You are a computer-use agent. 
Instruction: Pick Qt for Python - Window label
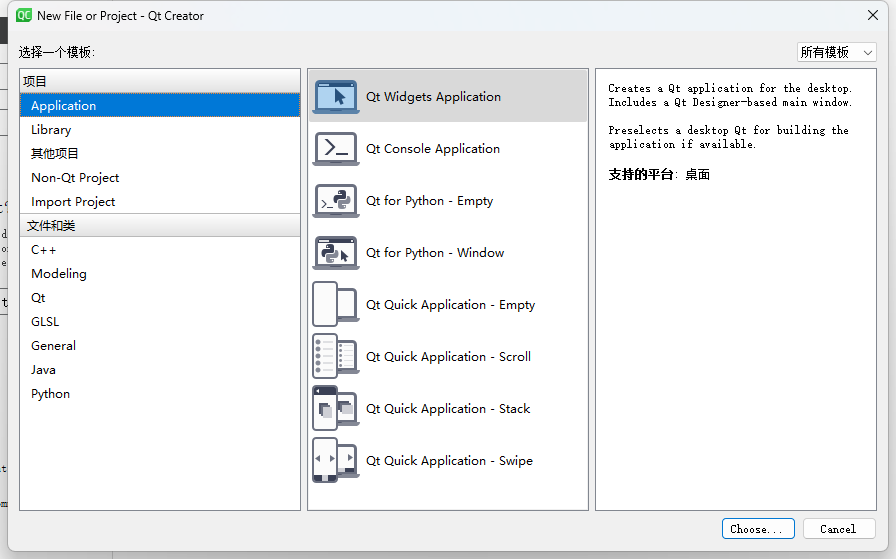tap(435, 253)
